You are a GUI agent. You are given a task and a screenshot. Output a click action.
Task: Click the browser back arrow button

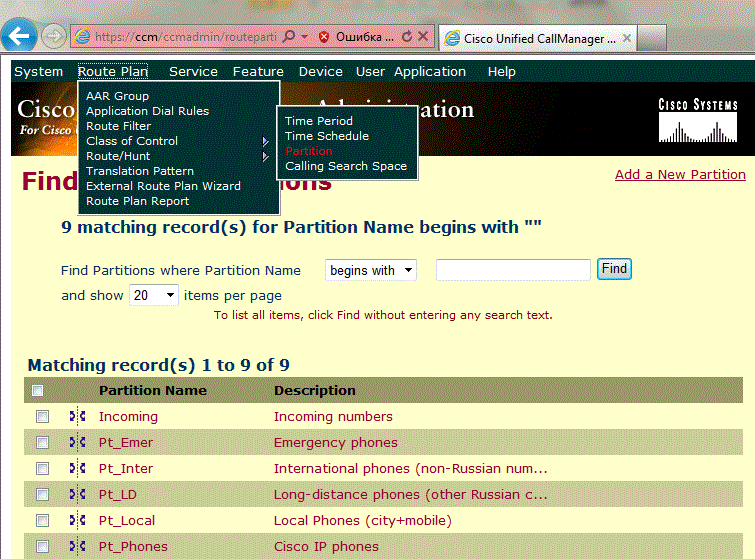19,37
